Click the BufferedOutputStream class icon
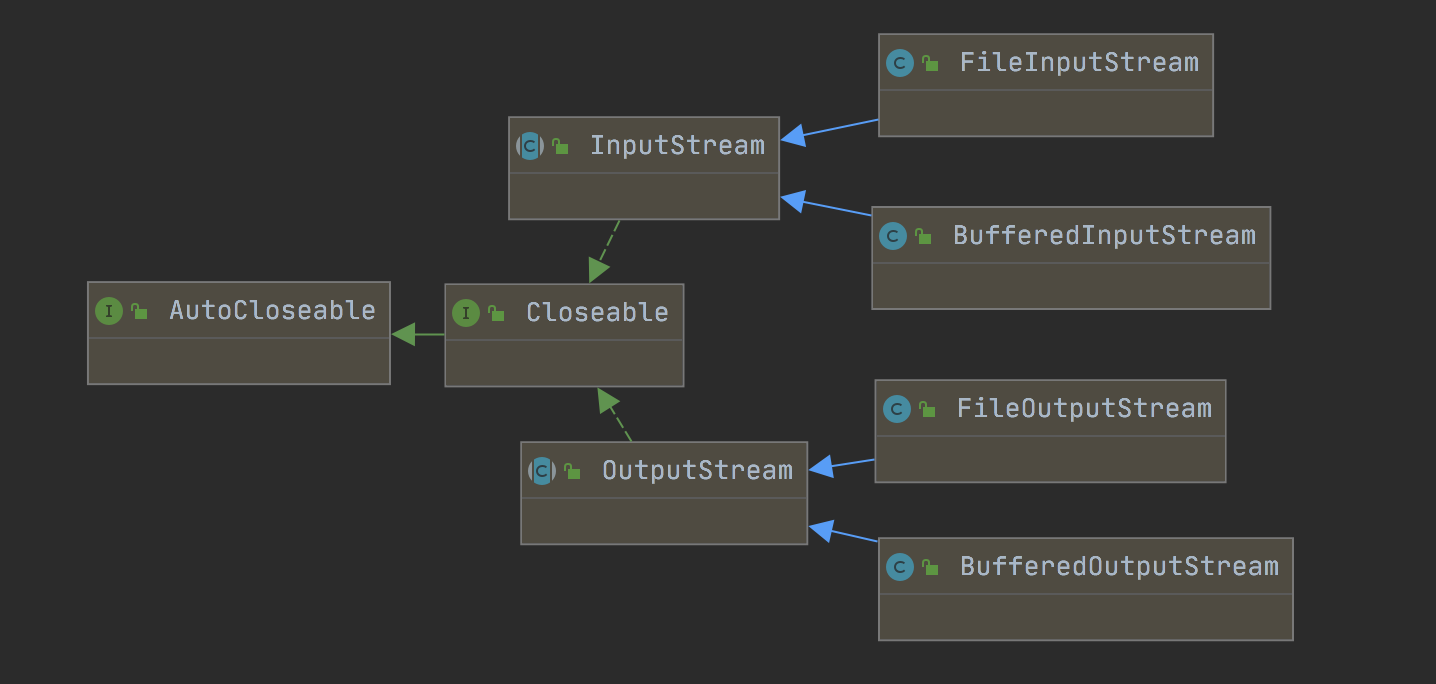 (x=900, y=567)
